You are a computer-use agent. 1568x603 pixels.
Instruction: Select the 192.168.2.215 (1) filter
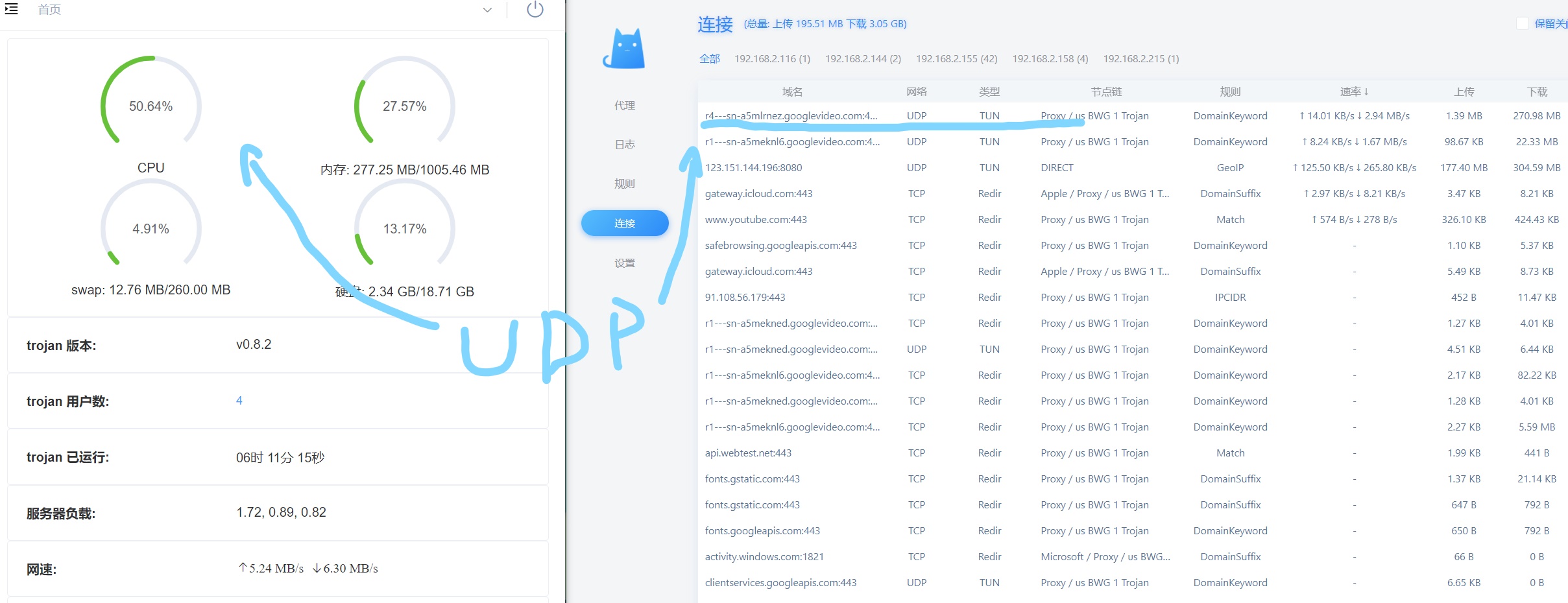point(1140,58)
